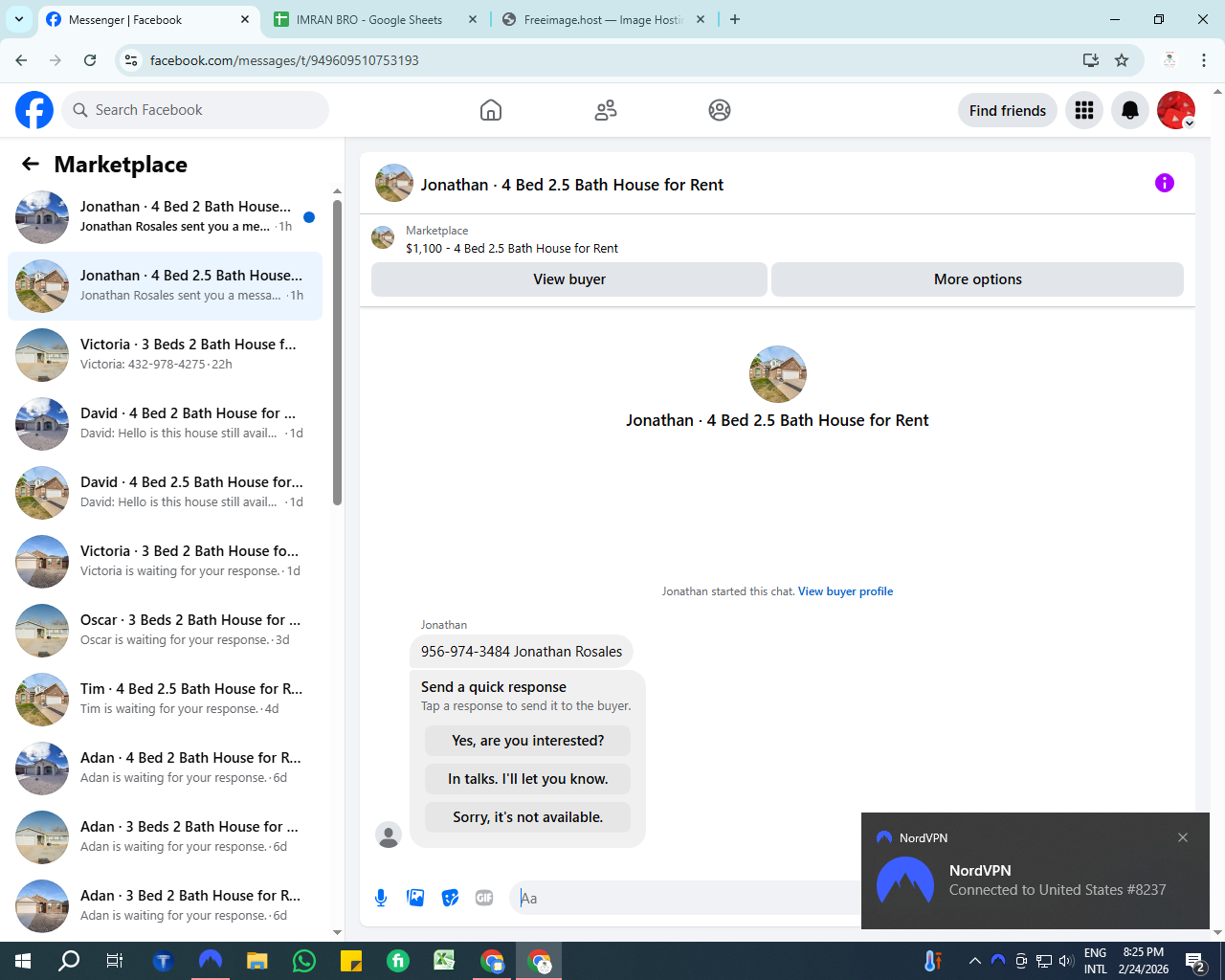Open David 4 Bed 2 Bath House chat

[x=165, y=424]
